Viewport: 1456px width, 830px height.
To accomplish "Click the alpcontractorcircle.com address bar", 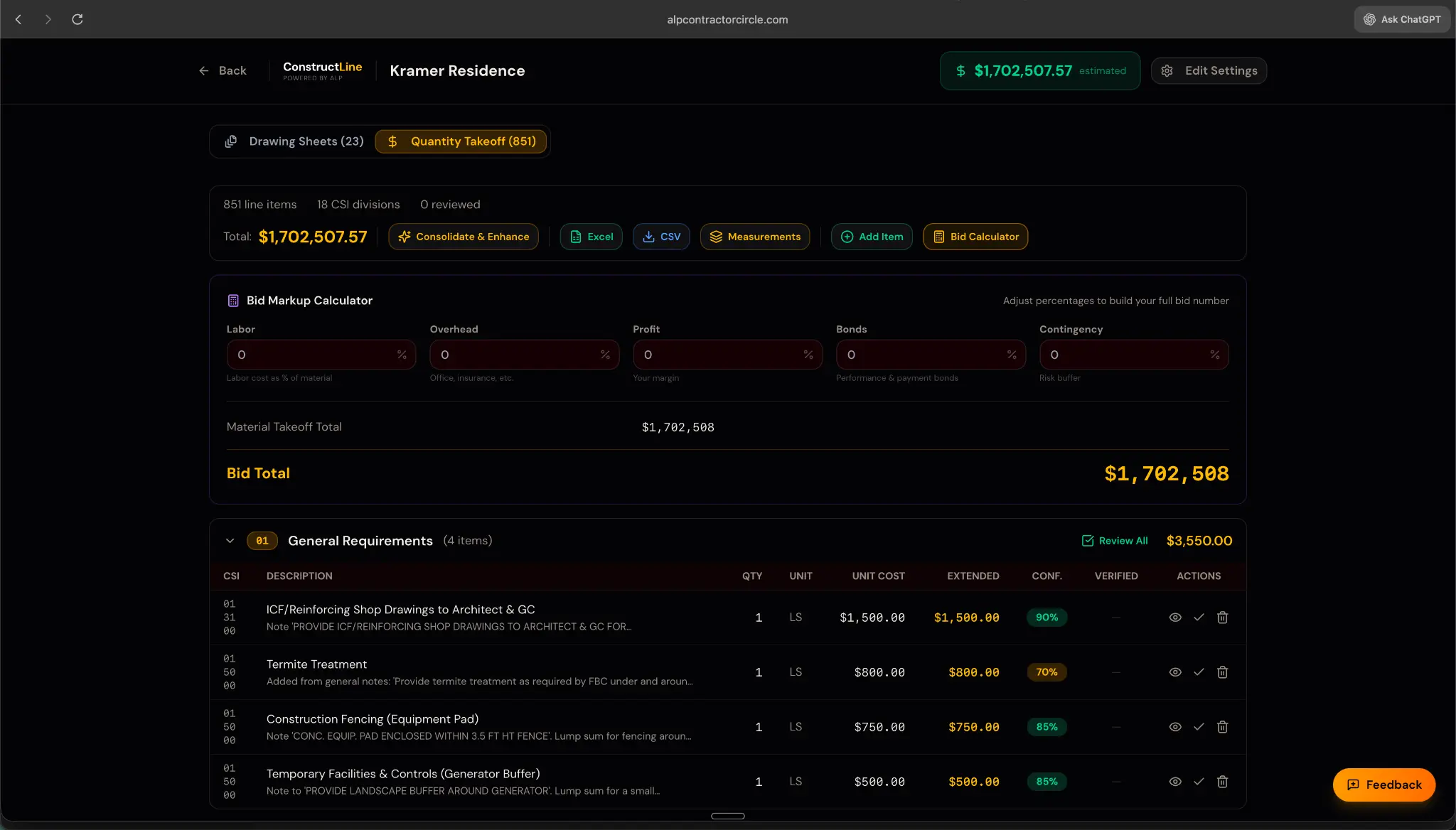I will (x=727, y=19).
